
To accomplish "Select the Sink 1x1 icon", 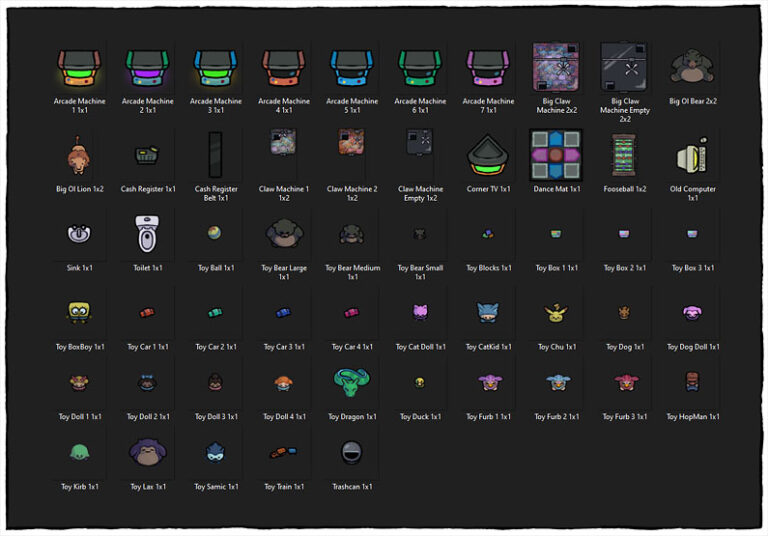I will 80,234.
